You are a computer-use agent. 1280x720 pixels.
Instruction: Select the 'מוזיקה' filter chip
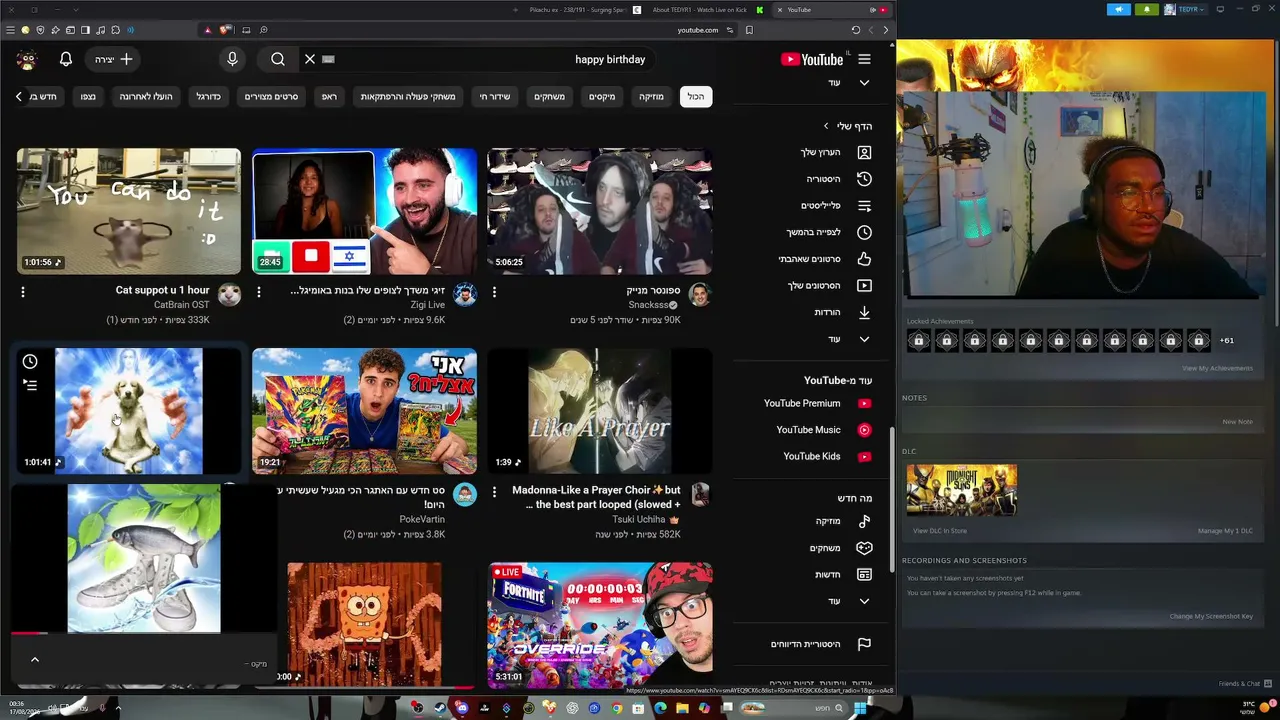pos(651,97)
